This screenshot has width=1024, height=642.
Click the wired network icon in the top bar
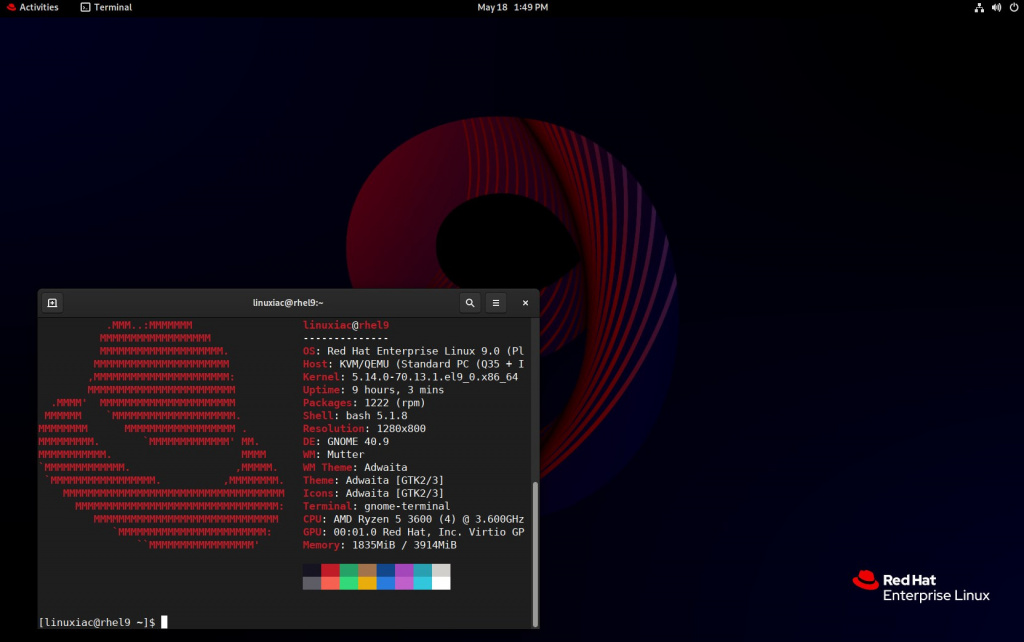[x=978, y=7]
